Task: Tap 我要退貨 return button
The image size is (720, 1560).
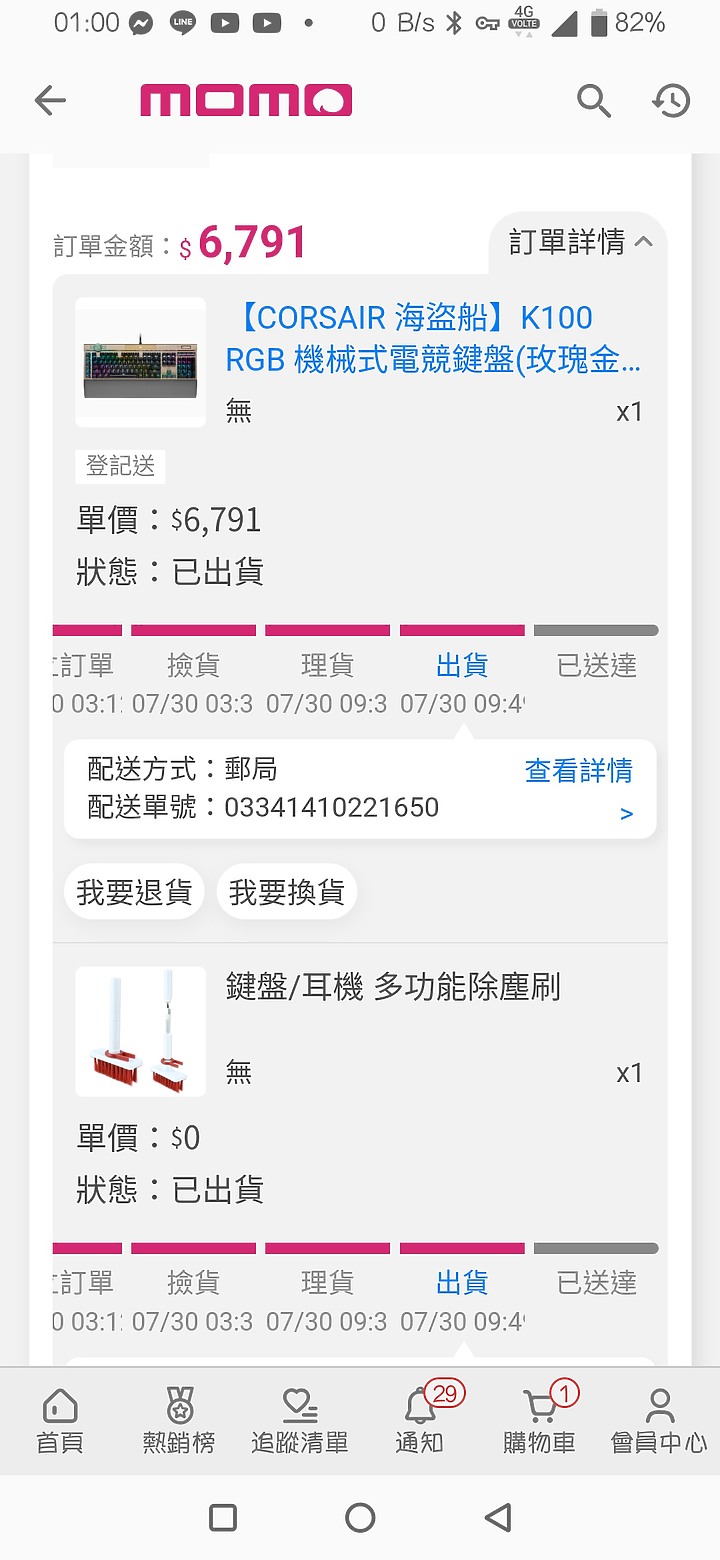Action: (x=134, y=892)
